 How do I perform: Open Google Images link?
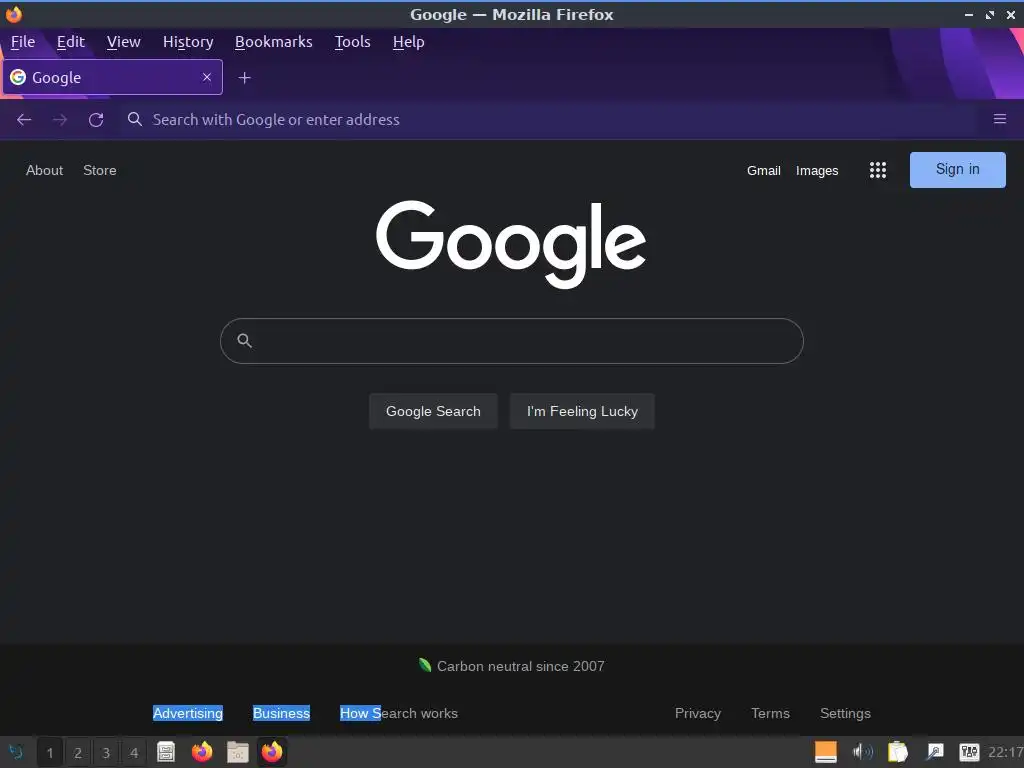click(817, 170)
